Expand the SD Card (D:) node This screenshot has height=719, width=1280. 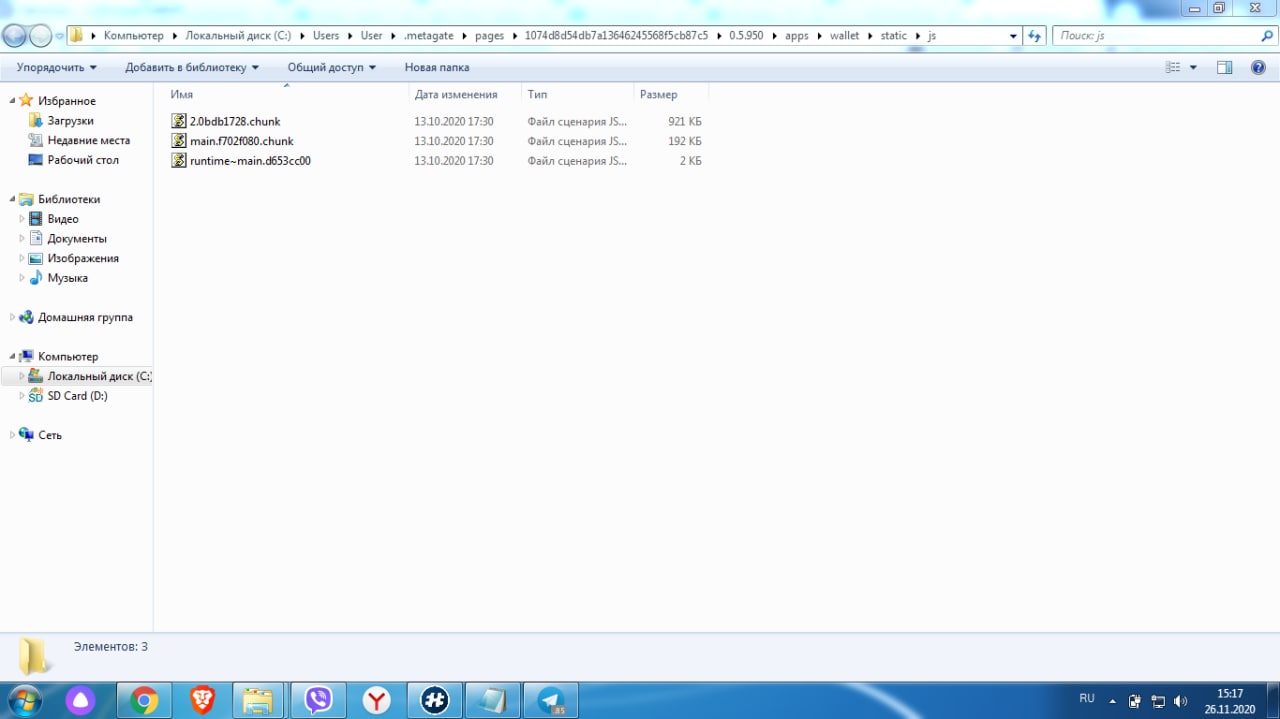tap(22, 396)
